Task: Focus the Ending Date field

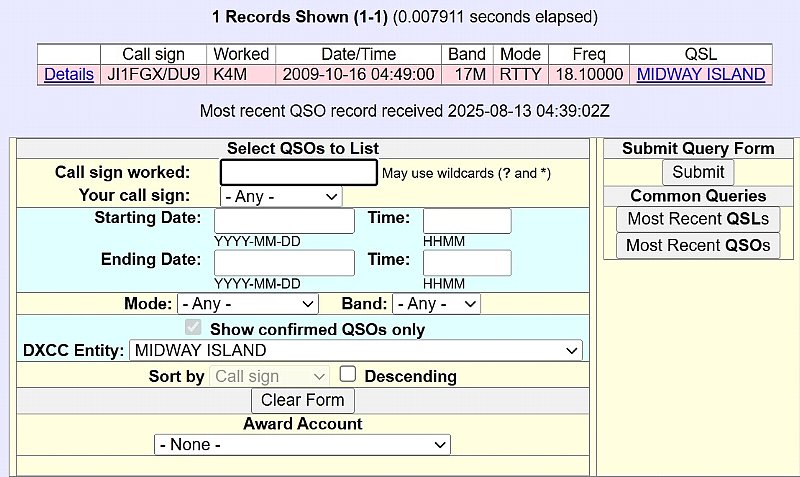Action: pos(284,262)
